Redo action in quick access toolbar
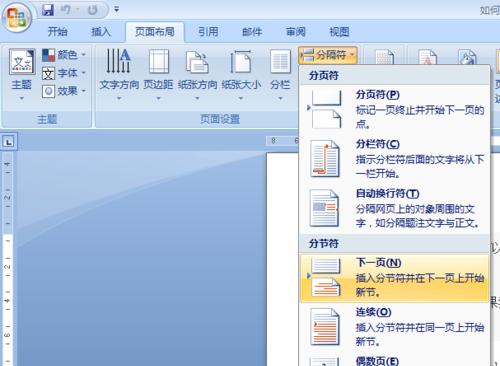The image size is (500, 366). click(92, 10)
